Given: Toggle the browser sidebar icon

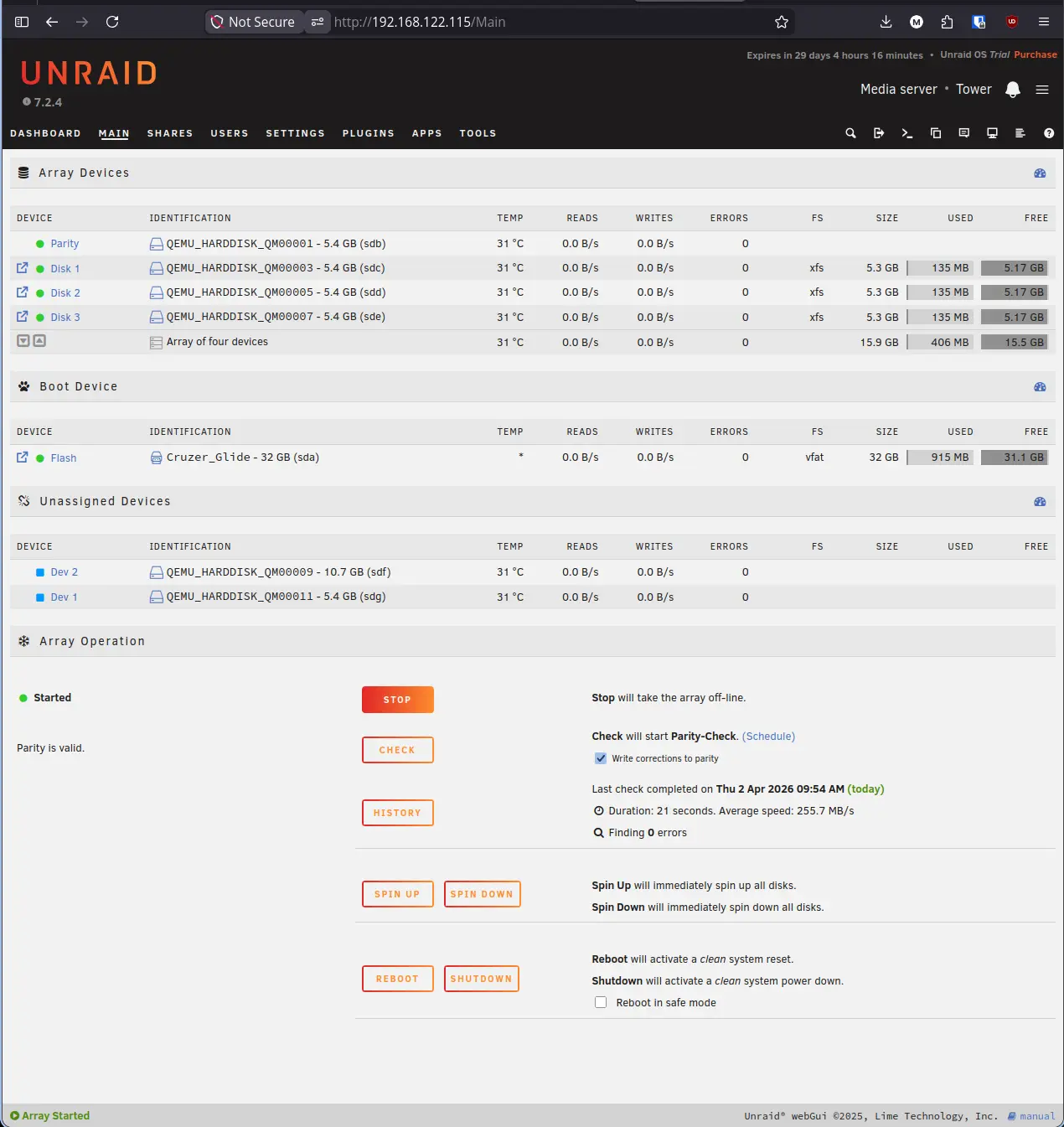Looking at the screenshot, I should coord(22,22).
